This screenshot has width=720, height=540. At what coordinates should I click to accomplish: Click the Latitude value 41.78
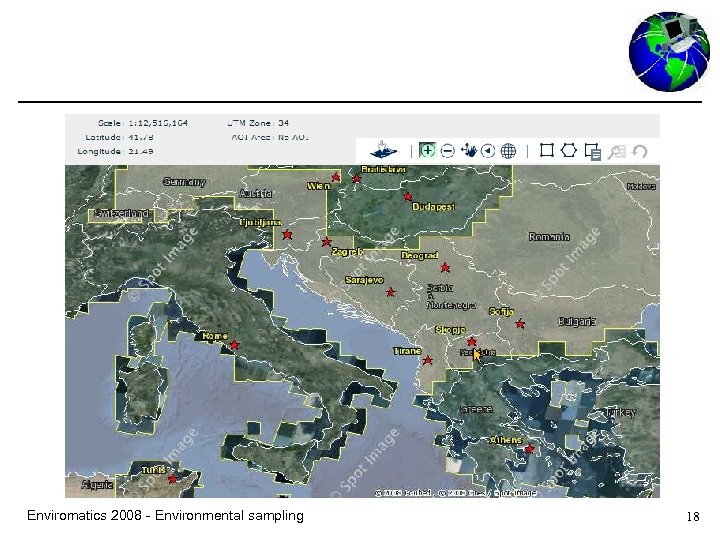[x=141, y=137]
